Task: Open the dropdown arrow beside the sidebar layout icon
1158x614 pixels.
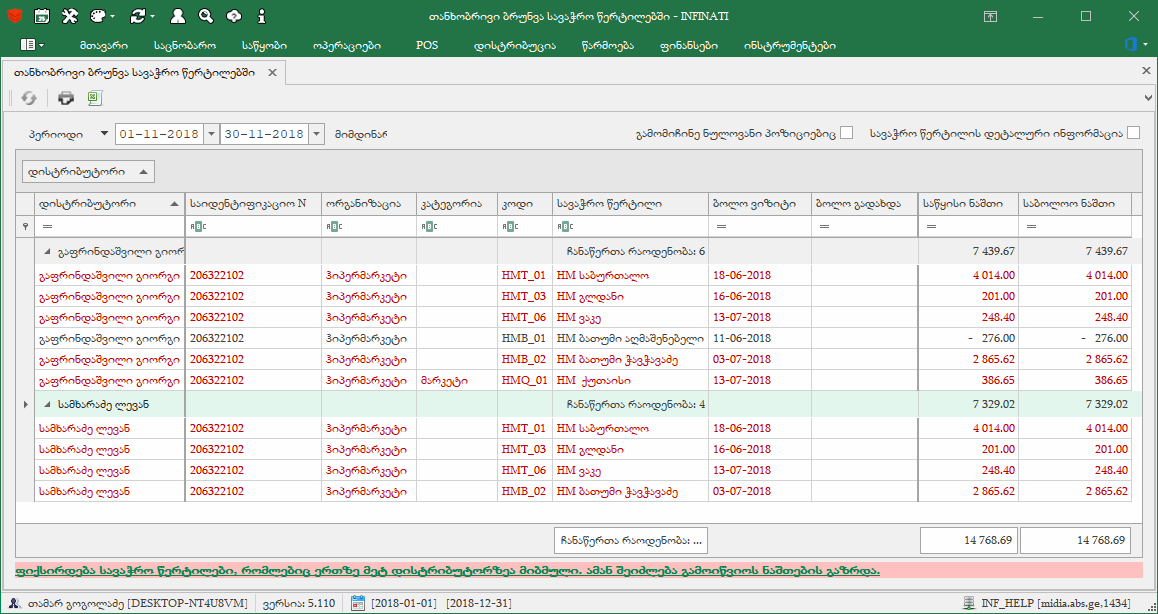Action: (41, 45)
